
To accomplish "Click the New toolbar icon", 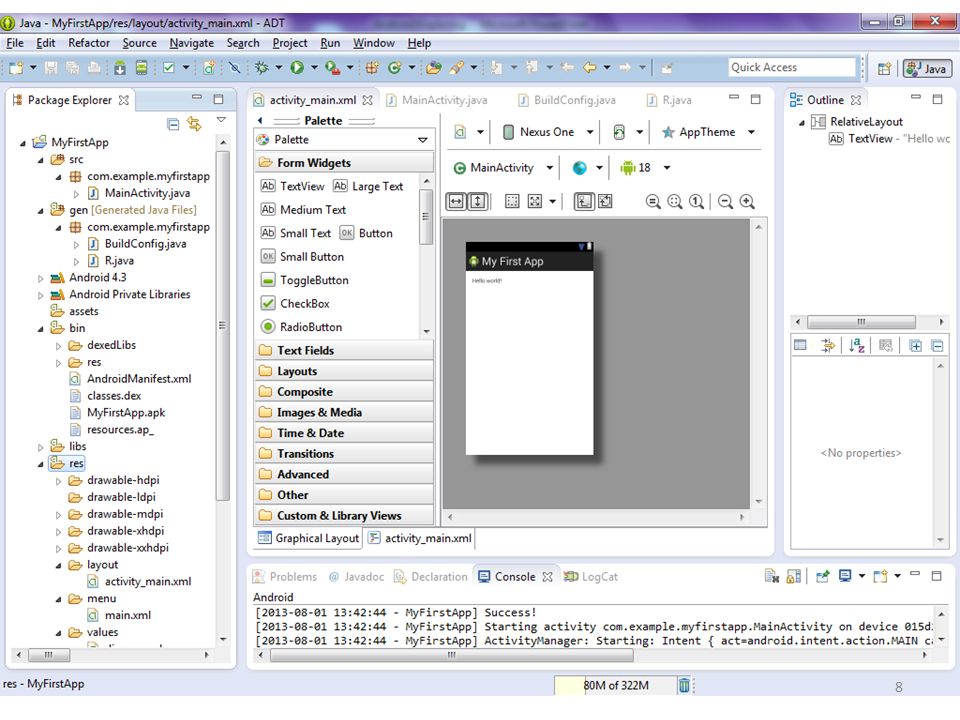I will pyautogui.click(x=16, y=67).
